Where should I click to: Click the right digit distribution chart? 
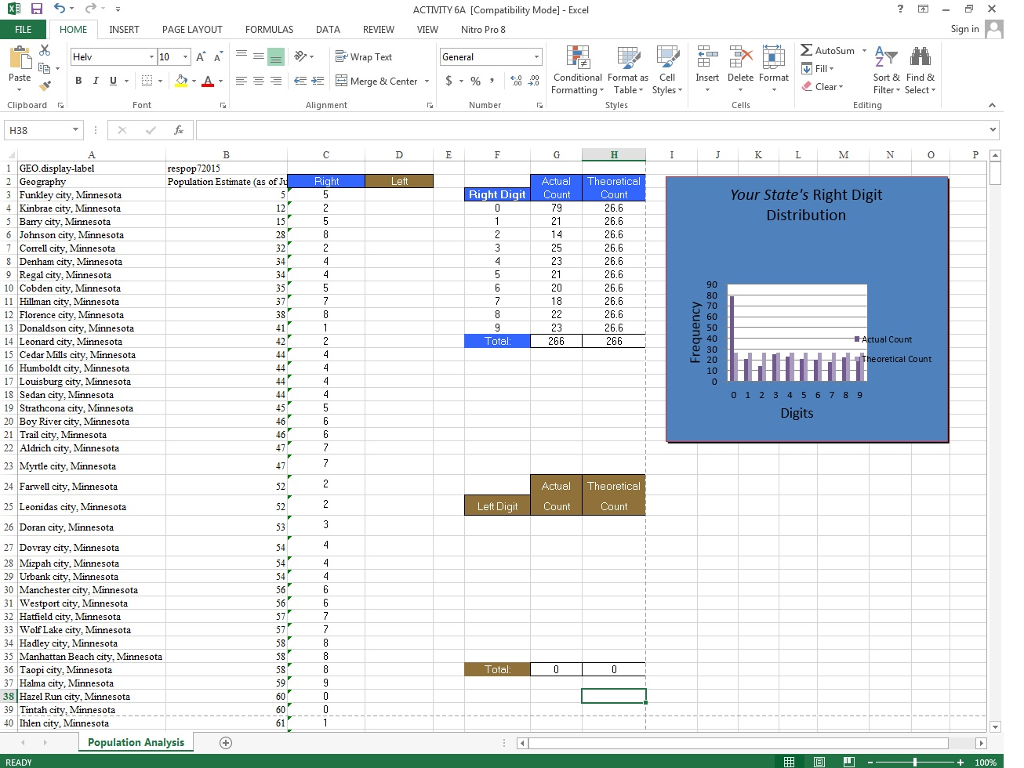click(807, 310)
